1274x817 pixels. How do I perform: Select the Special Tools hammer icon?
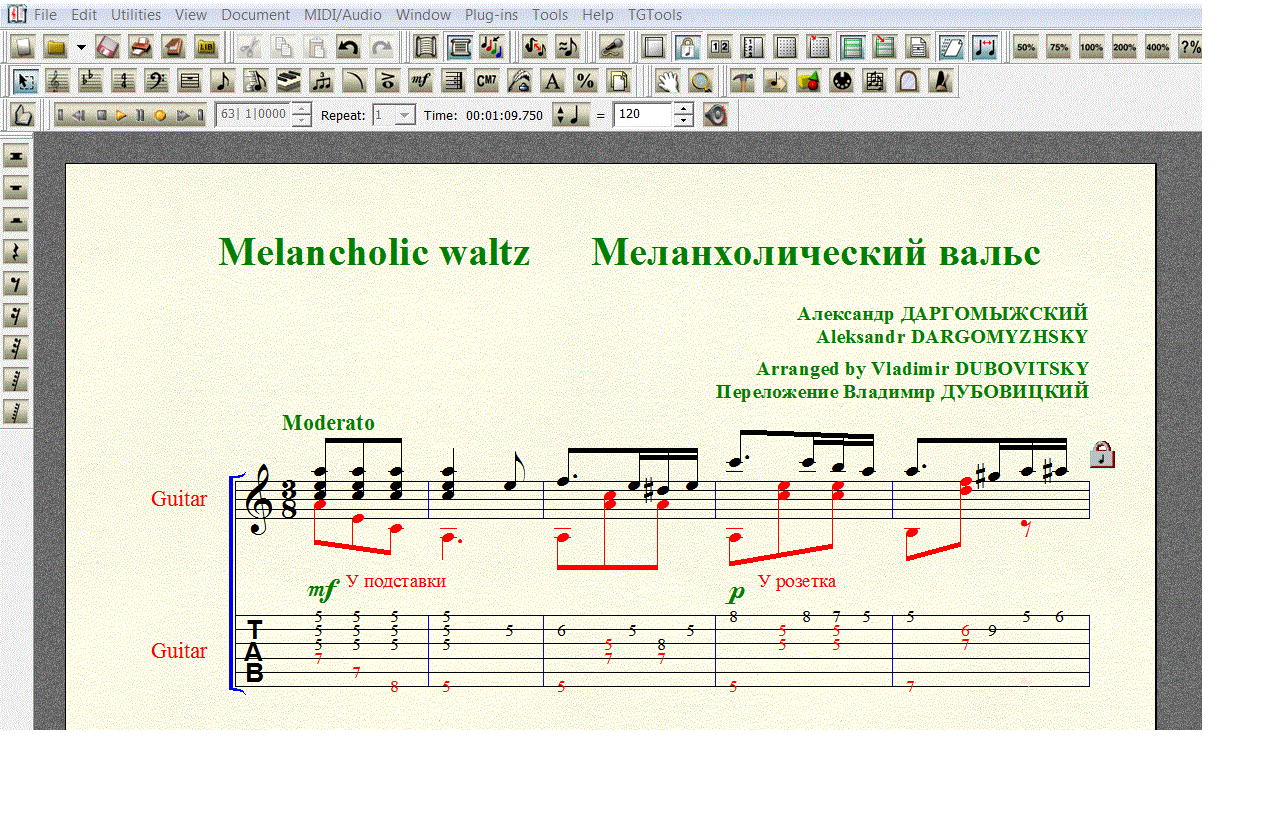click(x=743, y=81)
